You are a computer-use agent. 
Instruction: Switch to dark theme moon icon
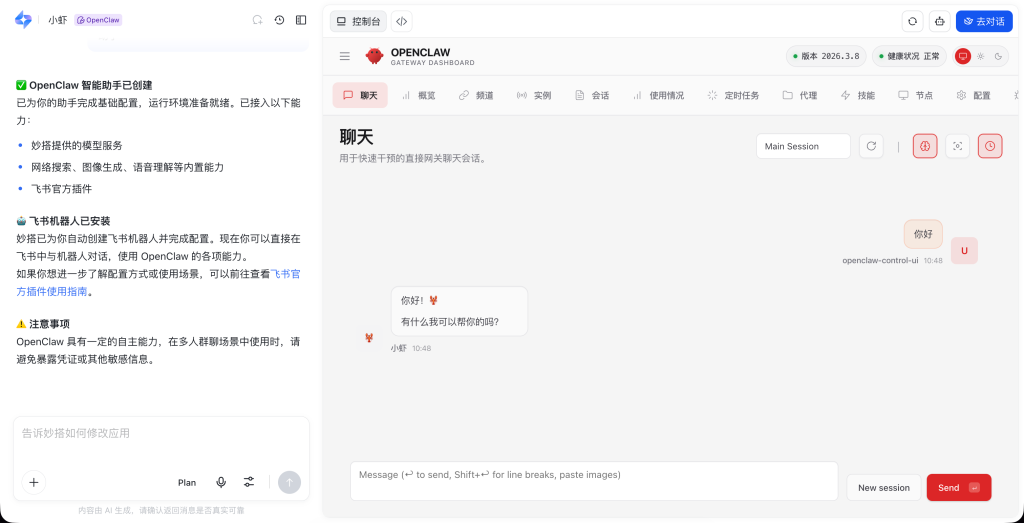pyautogui.click(x=996, y=56)
